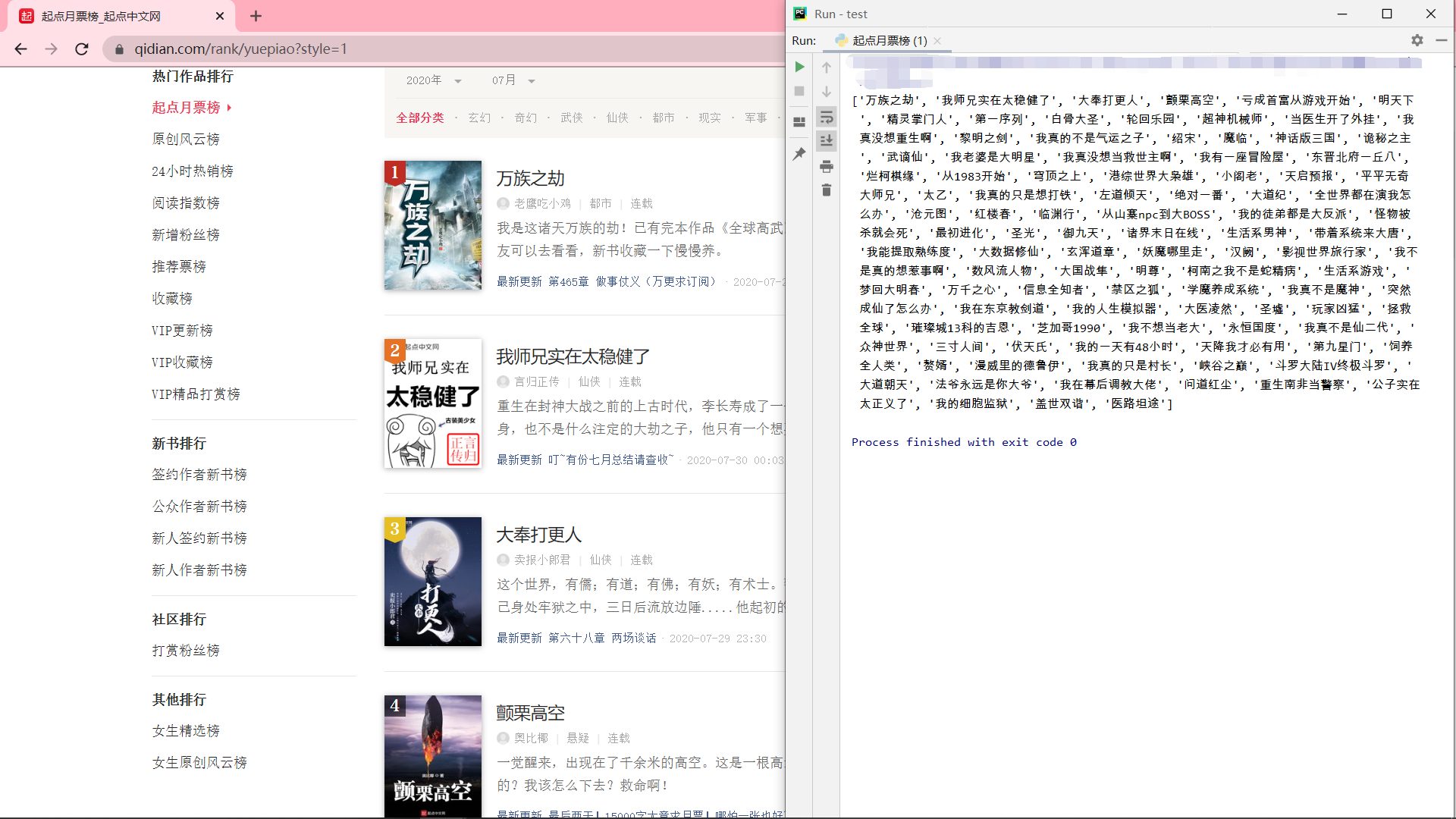Toggle scroll-to-end in the console
1456x819 pixels.
827,140
